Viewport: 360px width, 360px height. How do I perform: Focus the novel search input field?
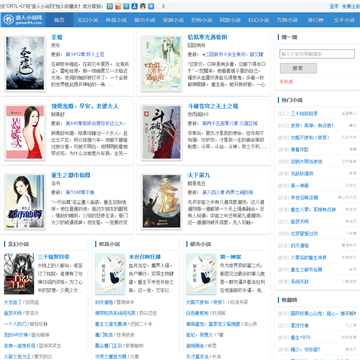click(317, 54)
